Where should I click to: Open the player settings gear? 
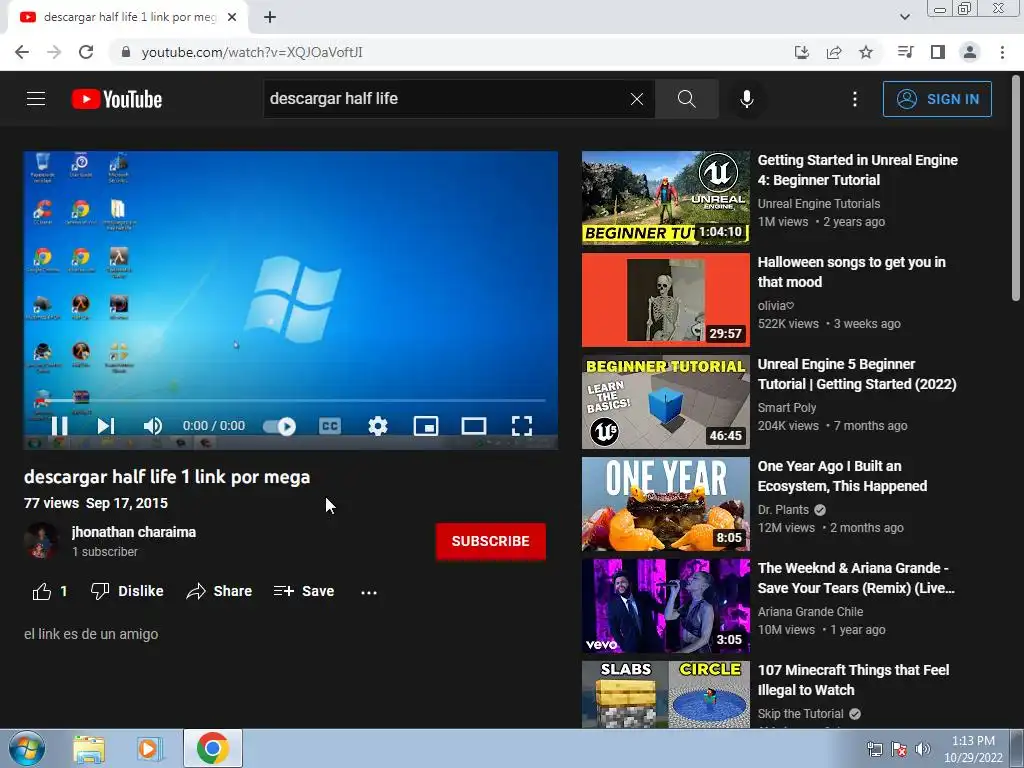pyautogui.click(x=377, y=426)
